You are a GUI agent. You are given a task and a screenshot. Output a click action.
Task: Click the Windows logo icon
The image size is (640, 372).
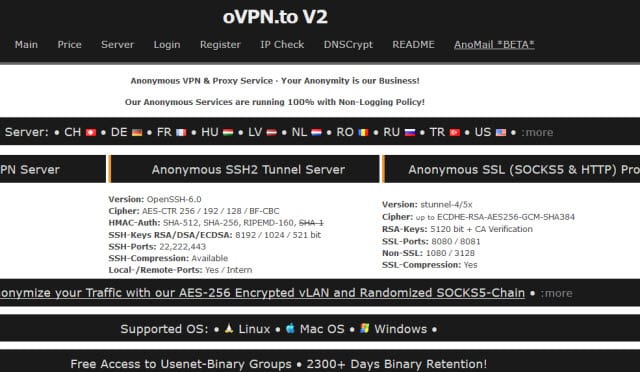(364, 328)
